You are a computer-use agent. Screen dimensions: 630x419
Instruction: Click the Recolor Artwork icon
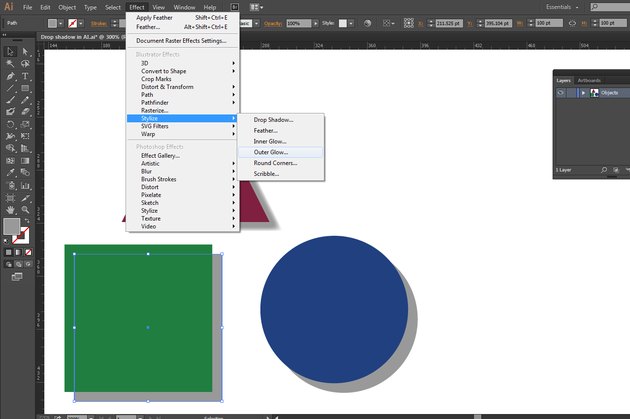click(367, 23)
